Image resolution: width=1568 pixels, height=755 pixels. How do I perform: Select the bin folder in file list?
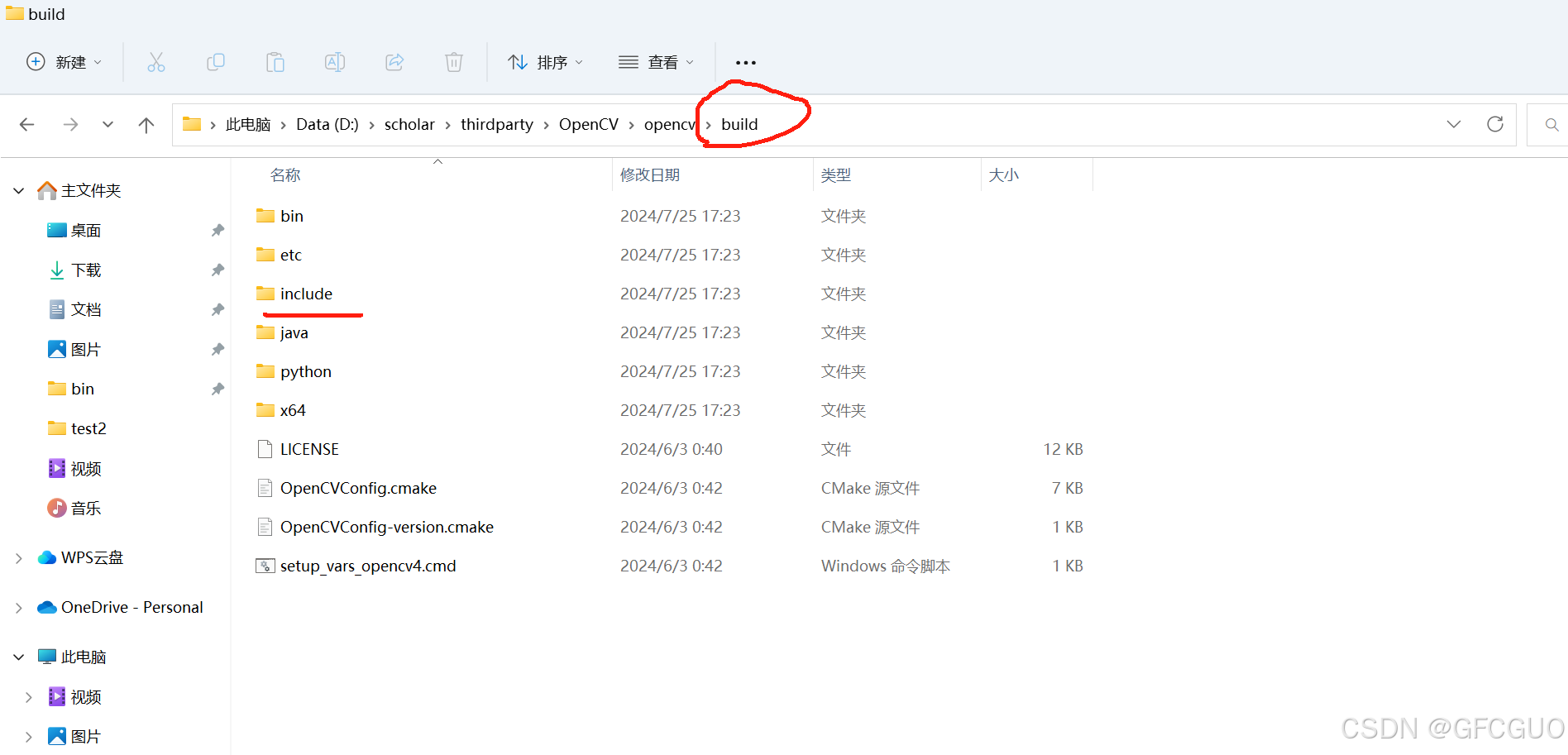click(292, 216)
